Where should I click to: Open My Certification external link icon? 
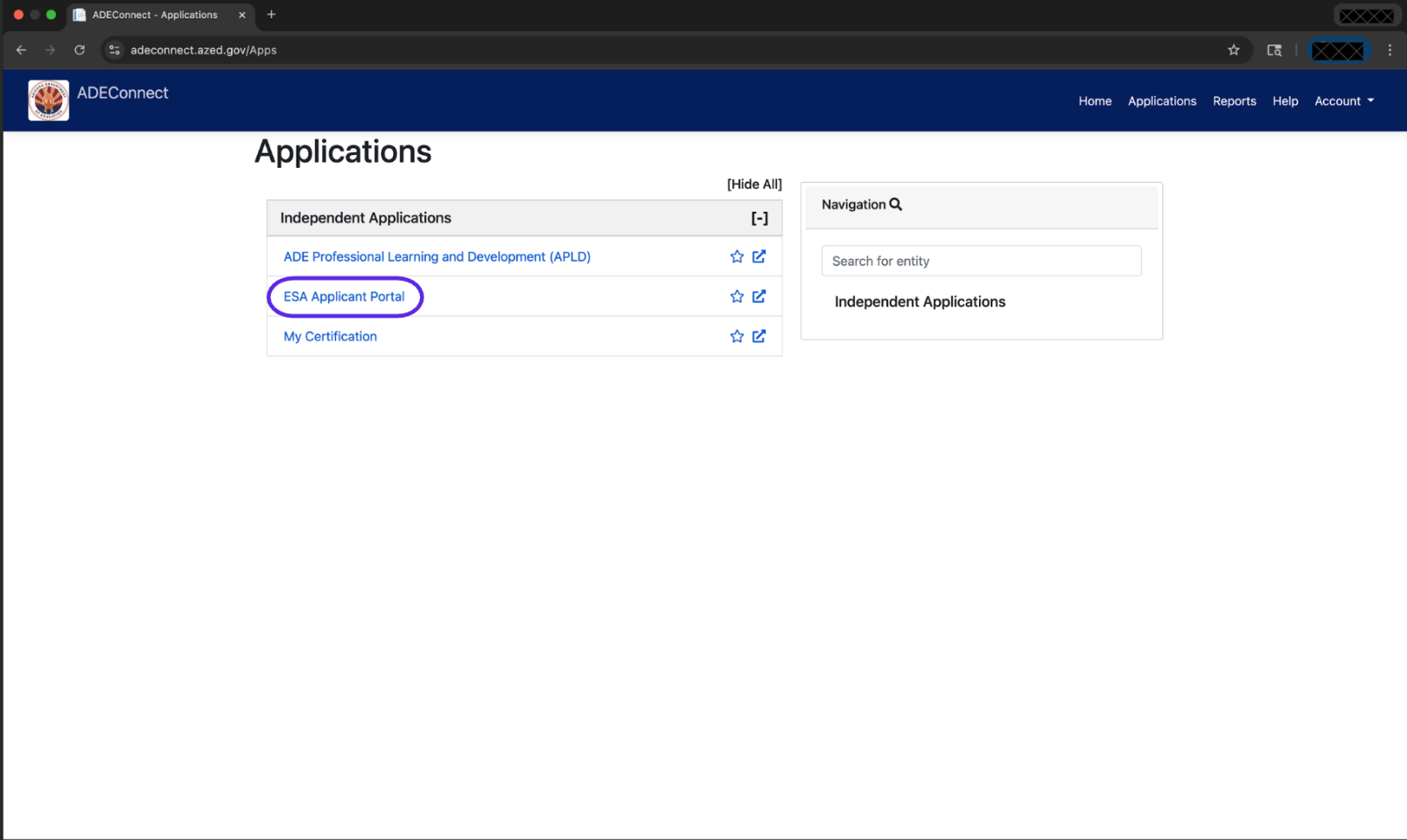coord(759,336)
